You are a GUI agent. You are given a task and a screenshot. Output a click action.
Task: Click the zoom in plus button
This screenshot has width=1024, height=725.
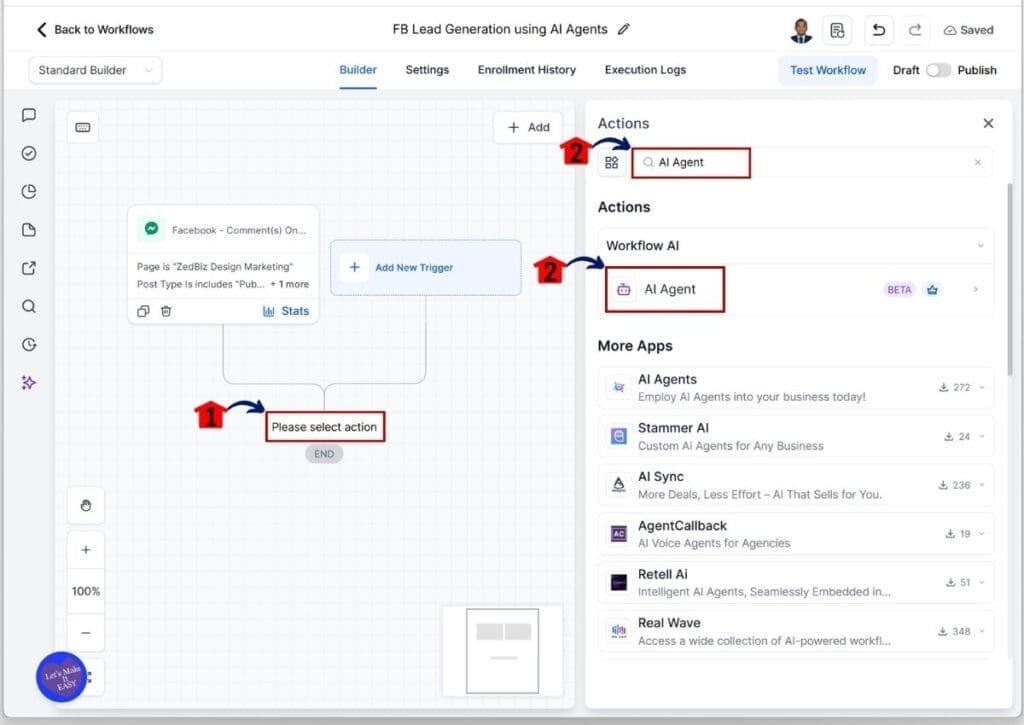[x=86, y=550]
